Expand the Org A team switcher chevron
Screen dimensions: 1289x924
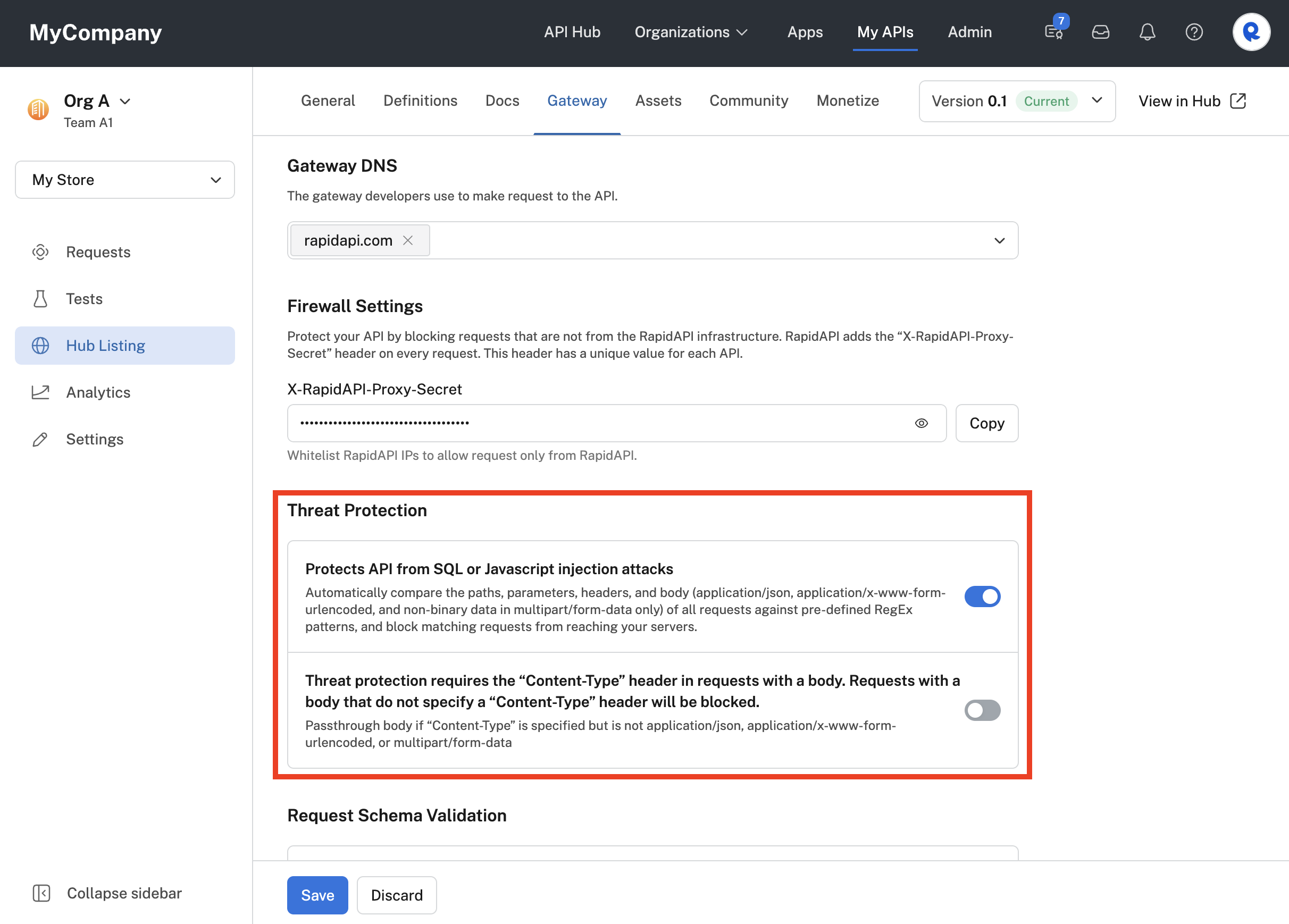(x=125, y=101)
